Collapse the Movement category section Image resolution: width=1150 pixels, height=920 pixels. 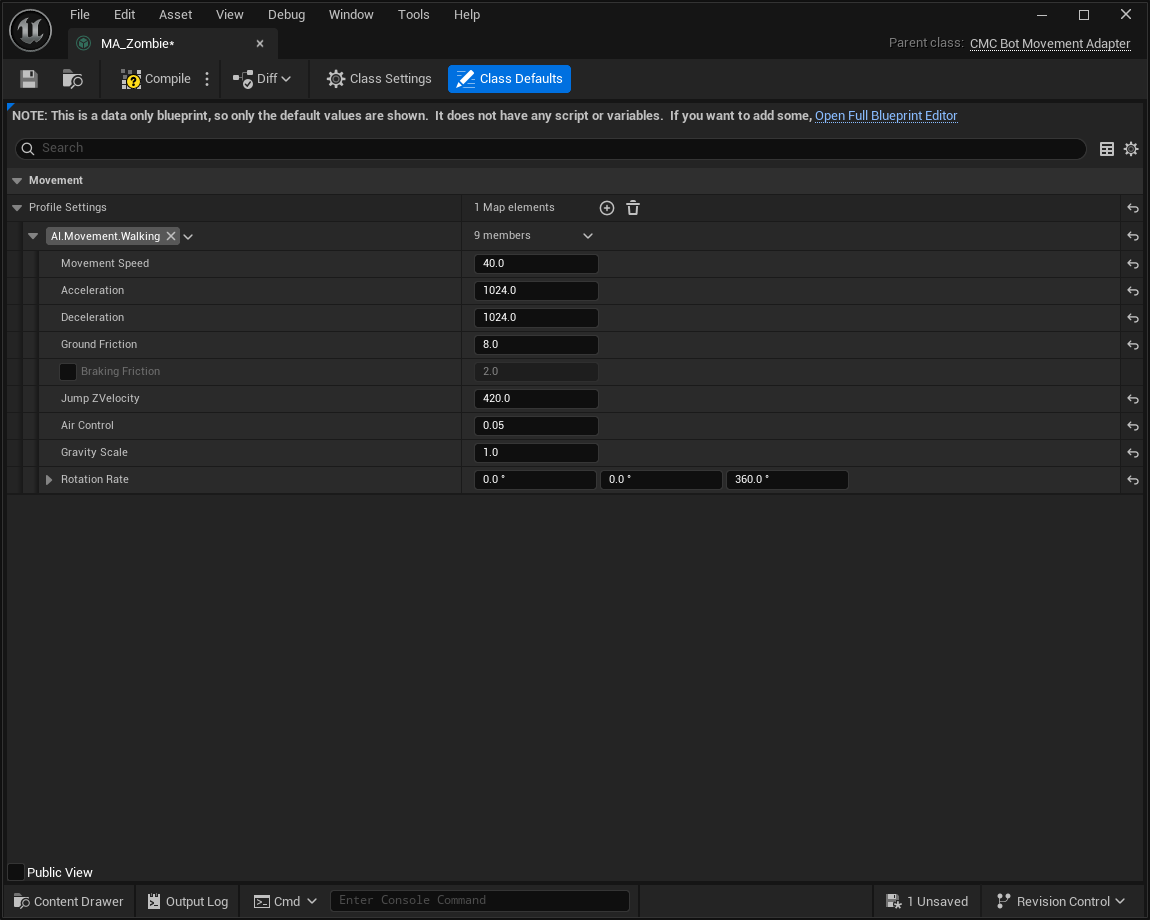[17, 181]
